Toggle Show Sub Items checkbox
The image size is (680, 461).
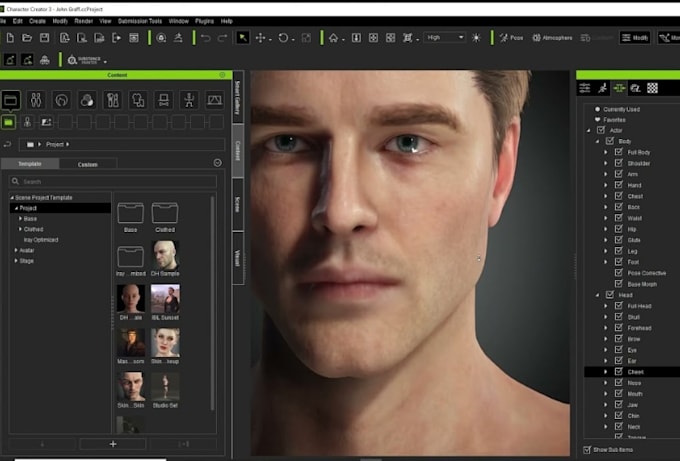click(x=587, y=449)
